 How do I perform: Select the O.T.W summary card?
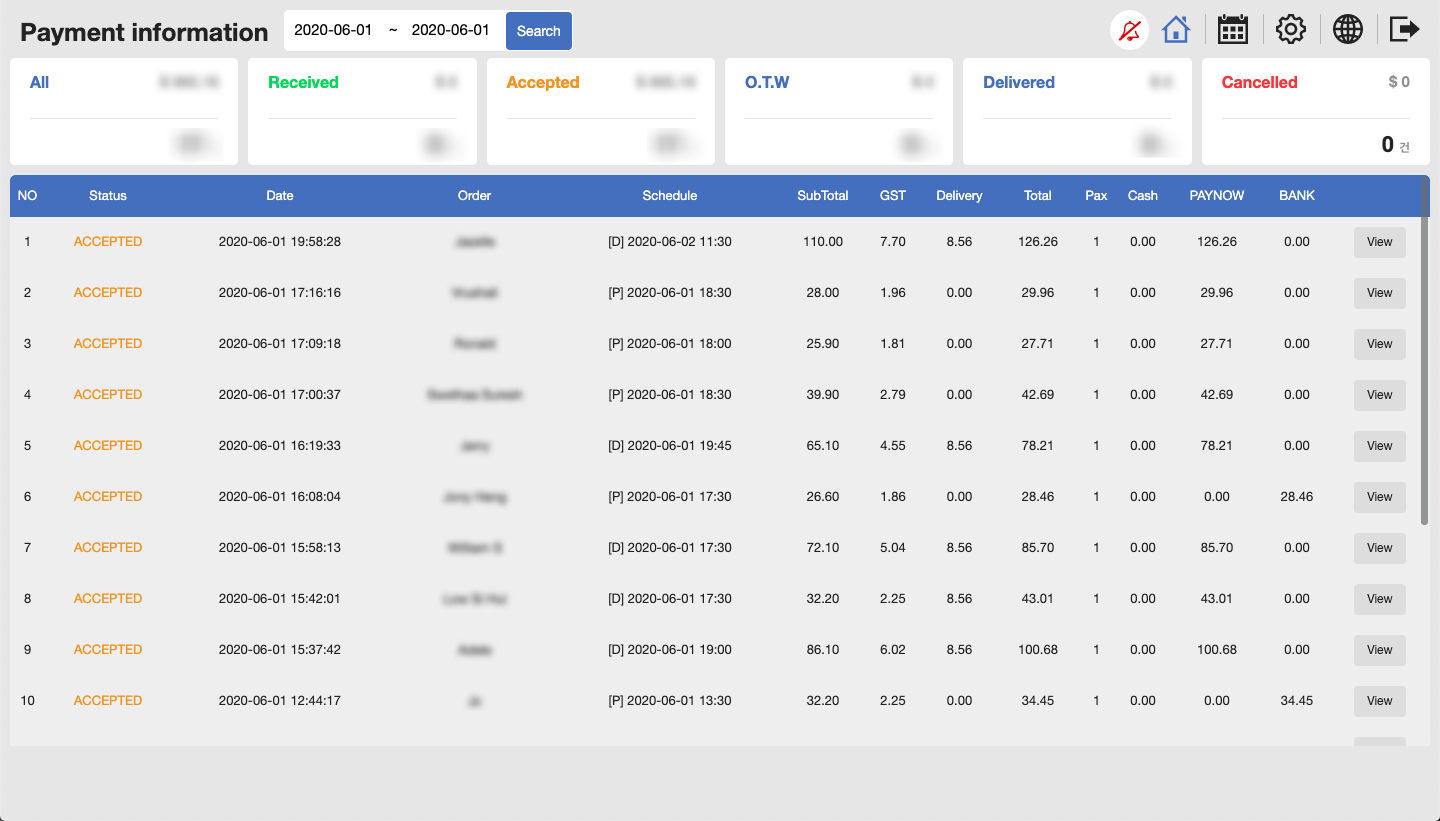pos(838,111)
